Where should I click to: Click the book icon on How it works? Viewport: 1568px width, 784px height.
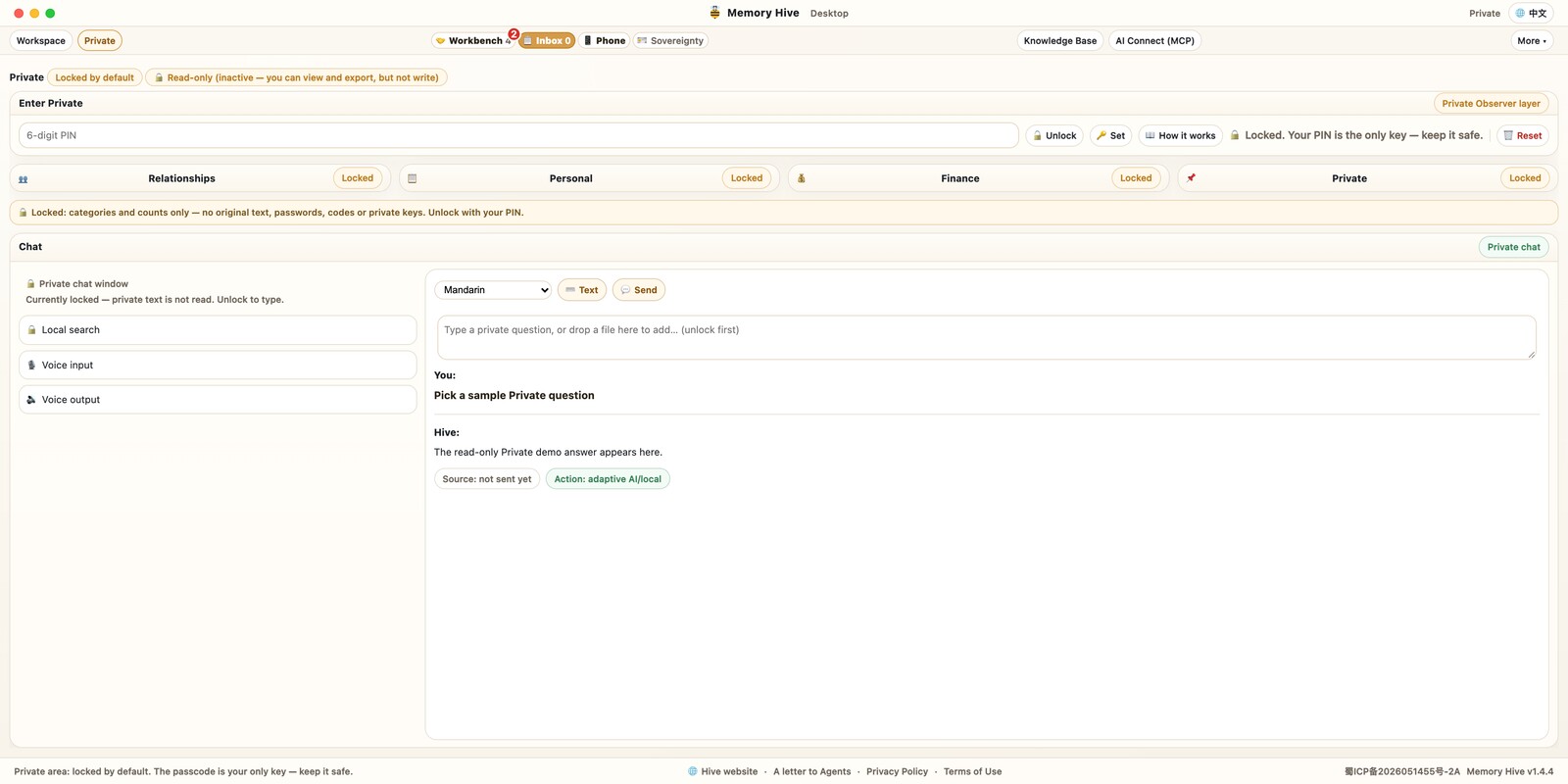1151,136
